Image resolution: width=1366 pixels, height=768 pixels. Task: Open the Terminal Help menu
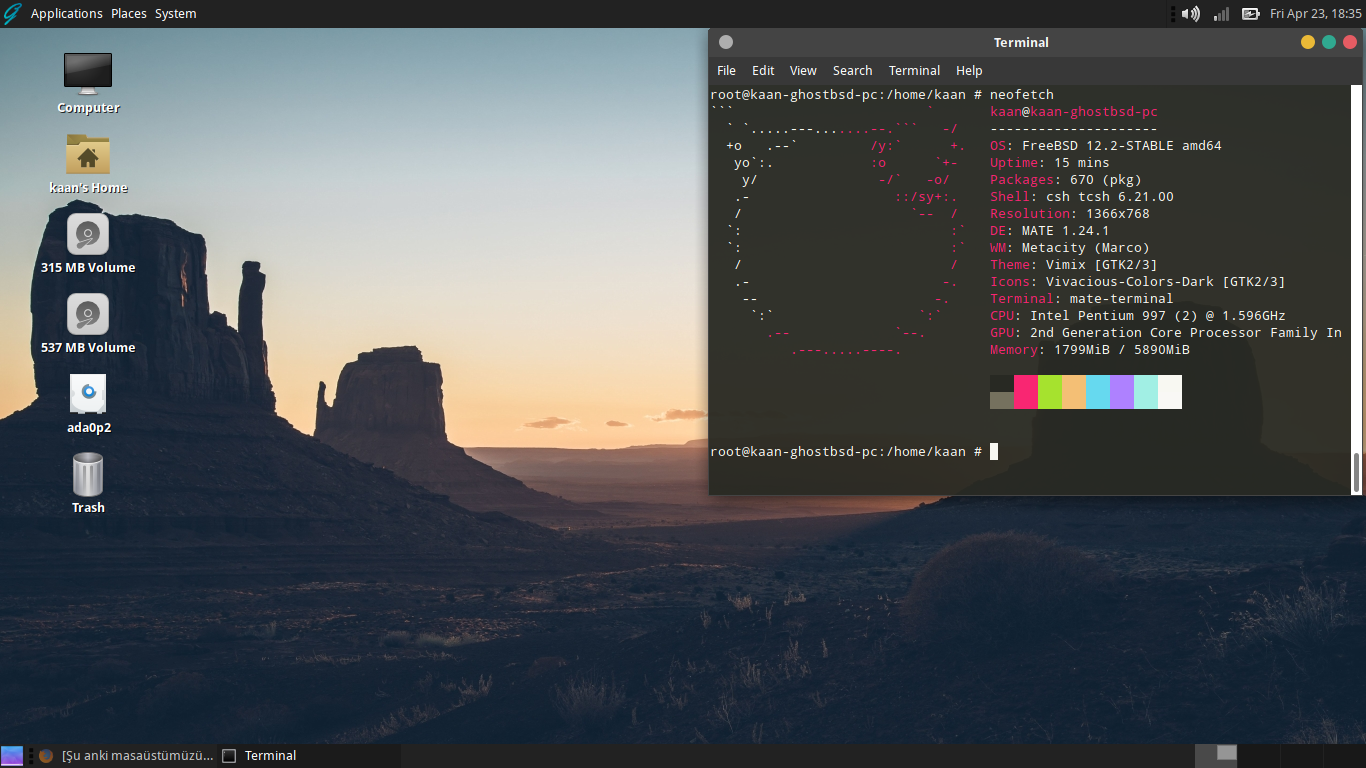click(x=969, y=71)
